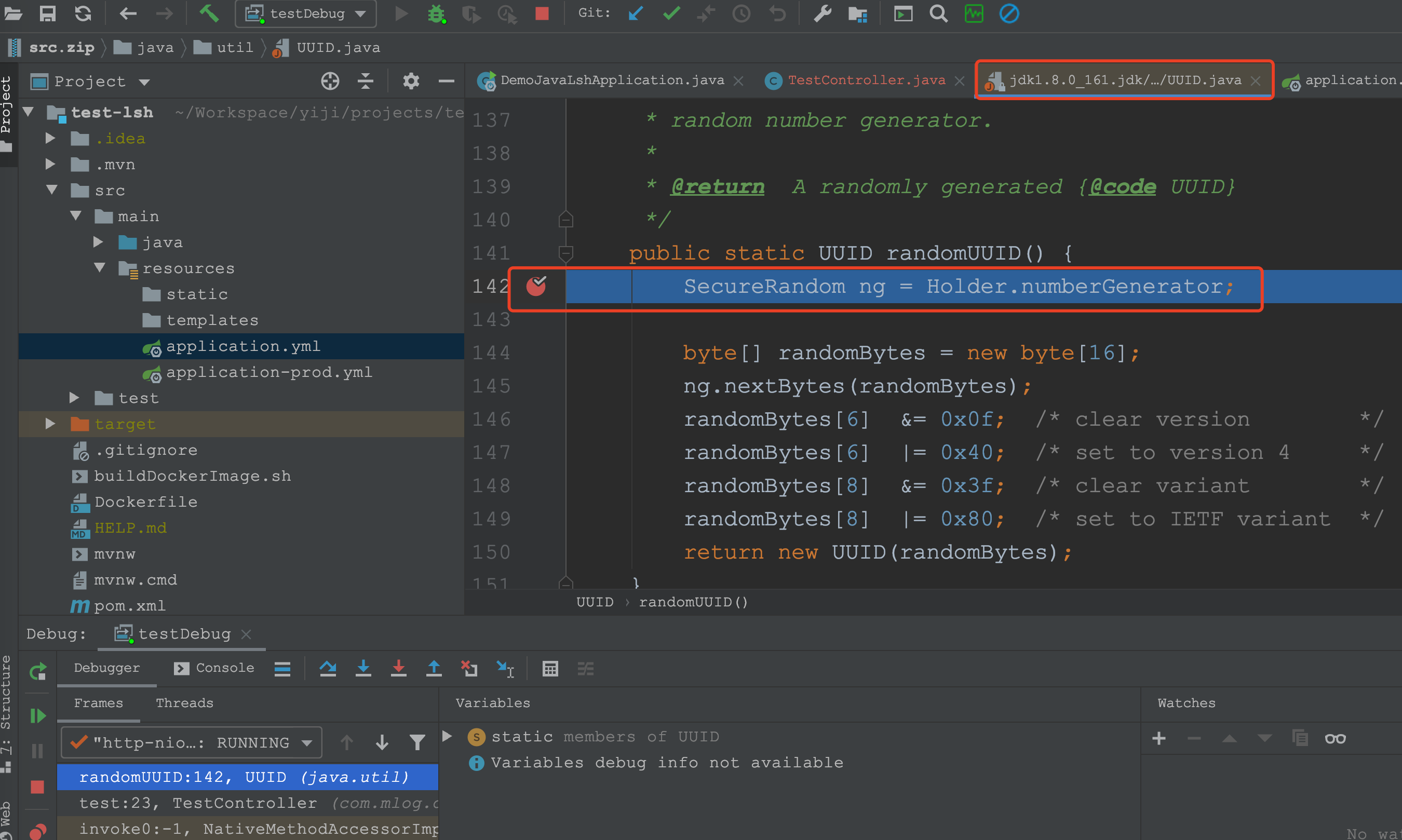Resume program in debug sidebar
This screenshot has height=840, width=1402.
click(x=37, y=716)
